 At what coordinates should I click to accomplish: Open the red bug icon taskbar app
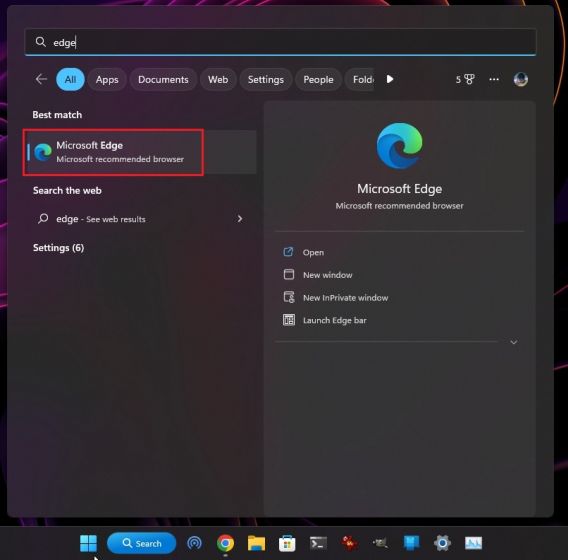(x=349, y=543)
